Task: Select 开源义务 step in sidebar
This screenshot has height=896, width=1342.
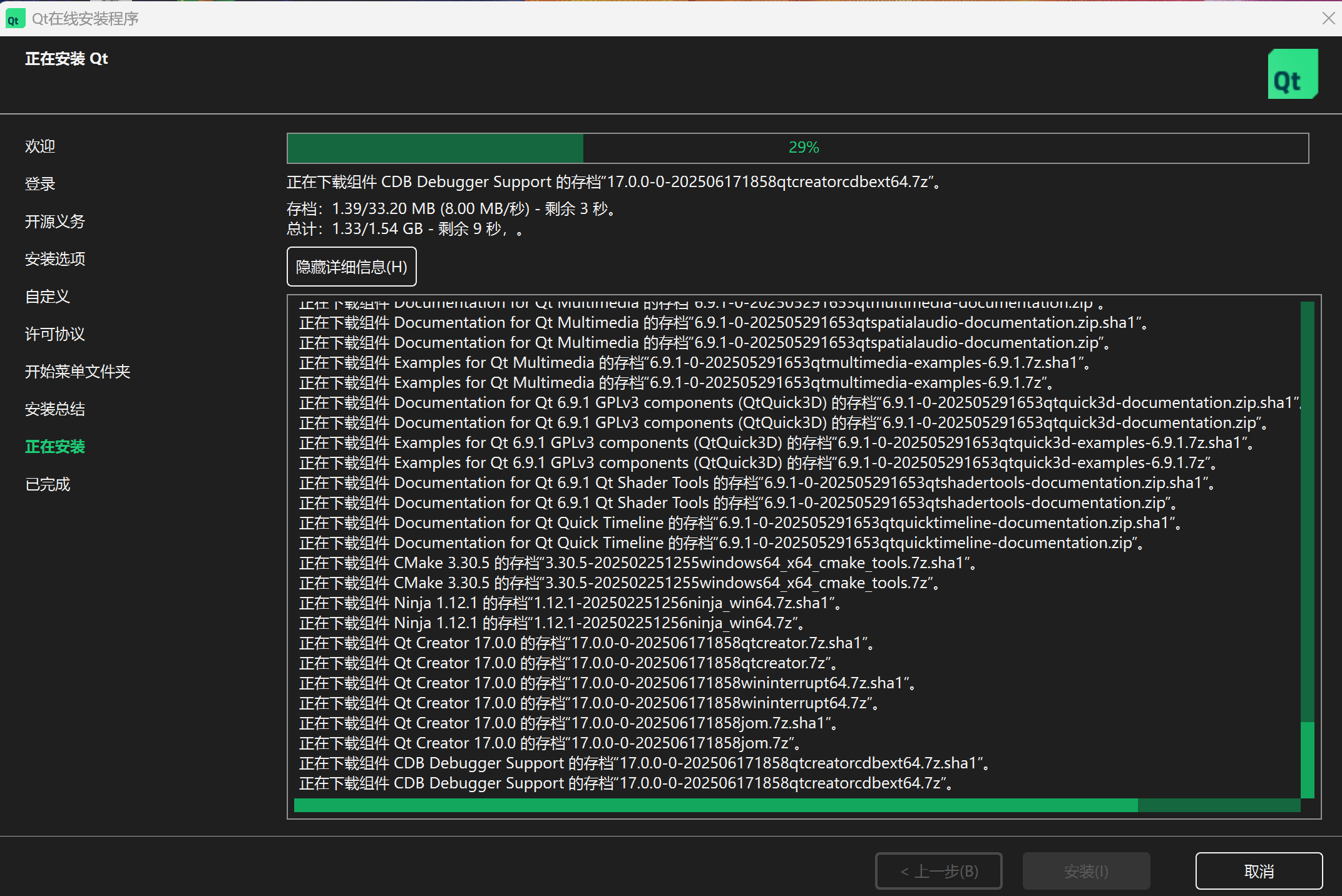Action: coord(54,221)
